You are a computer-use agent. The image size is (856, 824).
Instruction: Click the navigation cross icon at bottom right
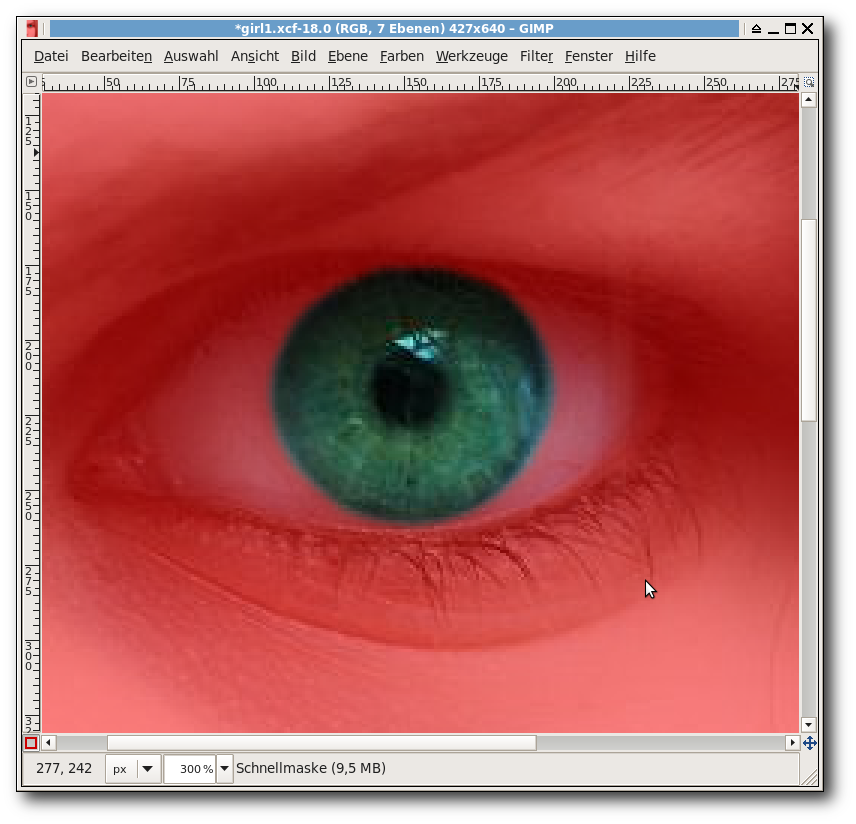[809, 743]
